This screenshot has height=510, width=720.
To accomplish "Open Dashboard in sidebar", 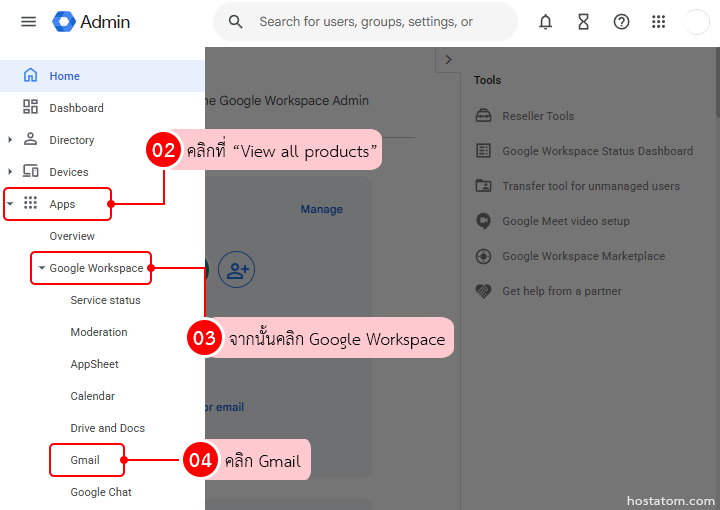I will 76,108.
